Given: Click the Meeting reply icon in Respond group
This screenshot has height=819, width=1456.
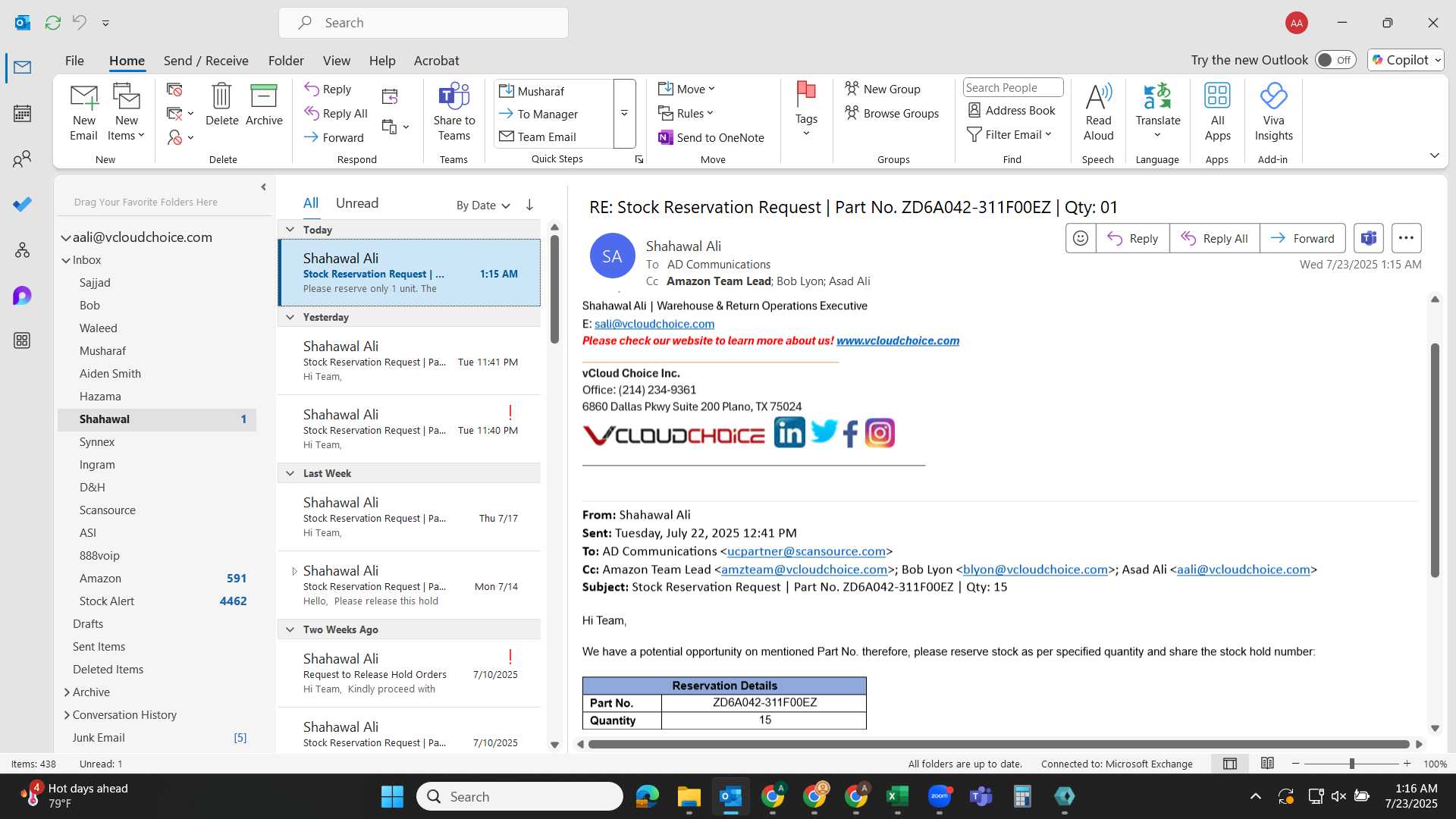Looking at the screenshot, I should 390,96.
